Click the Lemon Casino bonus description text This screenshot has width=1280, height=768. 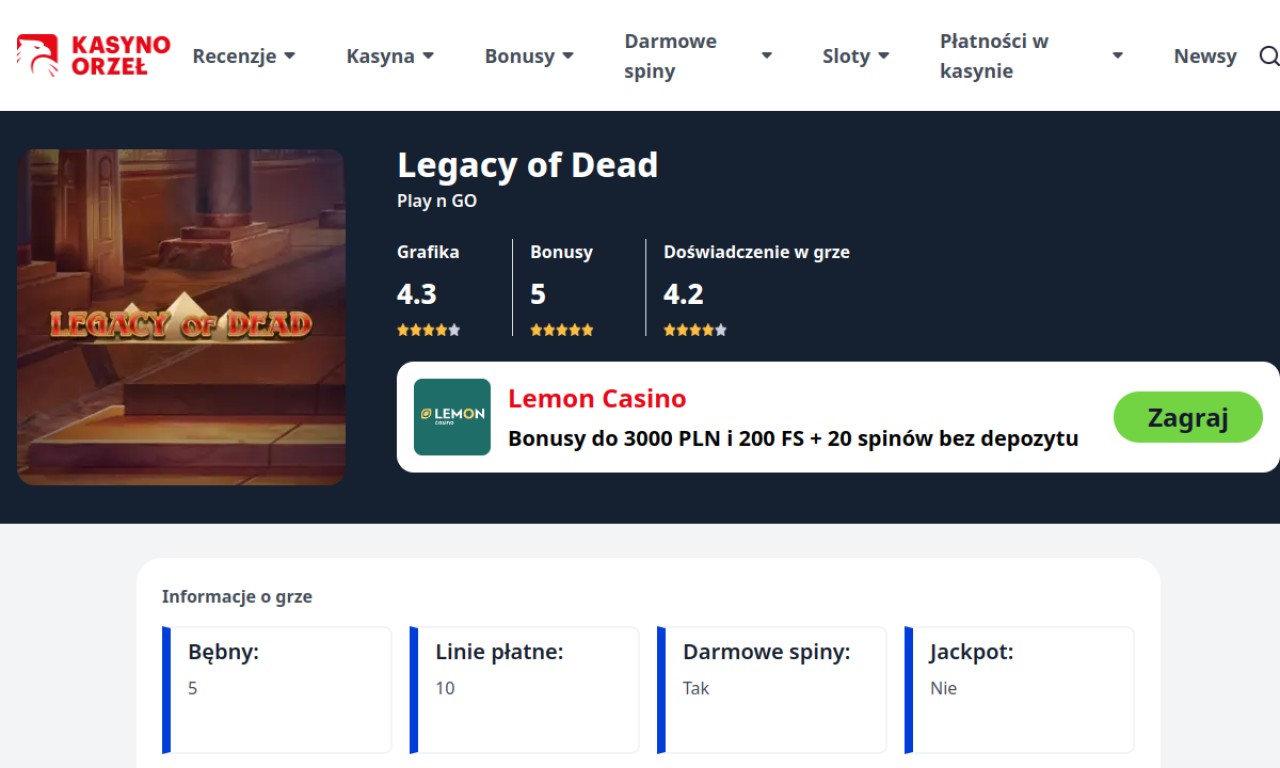coord(793,438)
